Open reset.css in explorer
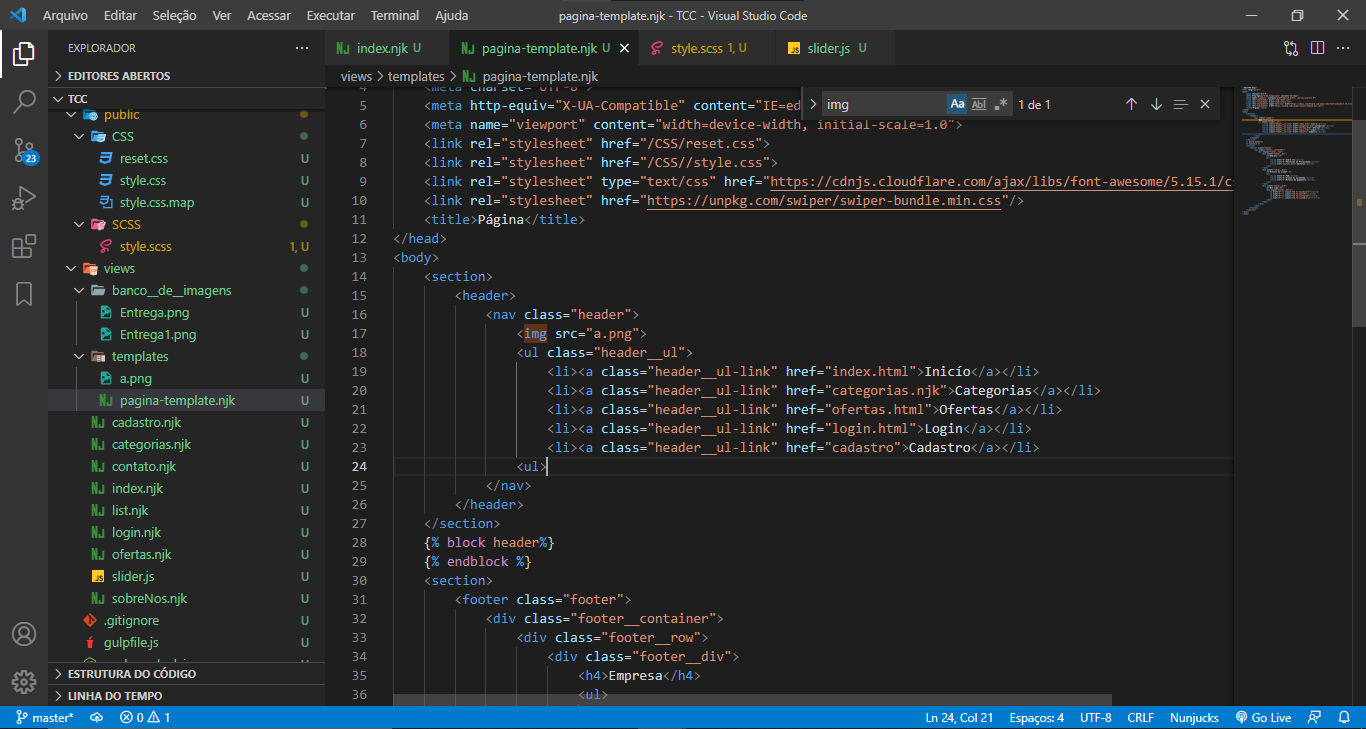1366x729 pixels. pyautogui.click(x=186, y=158)
